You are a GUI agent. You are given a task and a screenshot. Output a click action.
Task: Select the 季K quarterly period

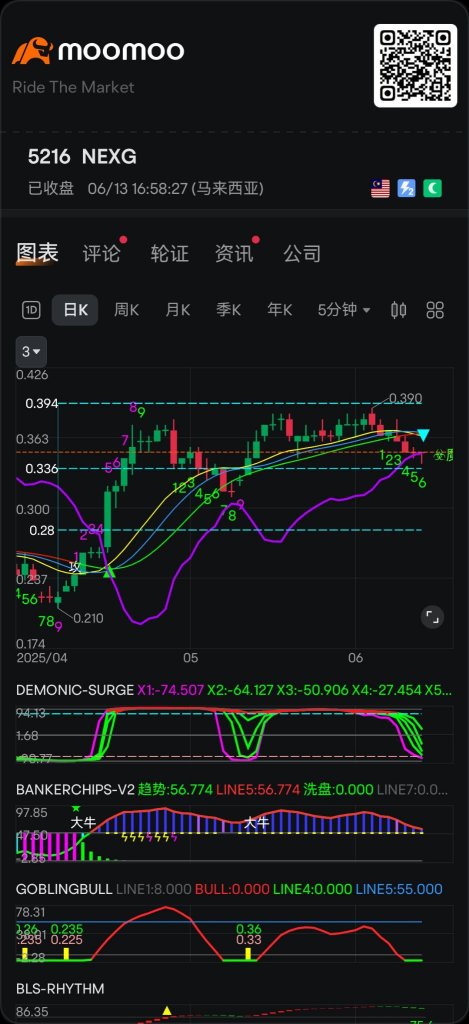coord(229,310)
